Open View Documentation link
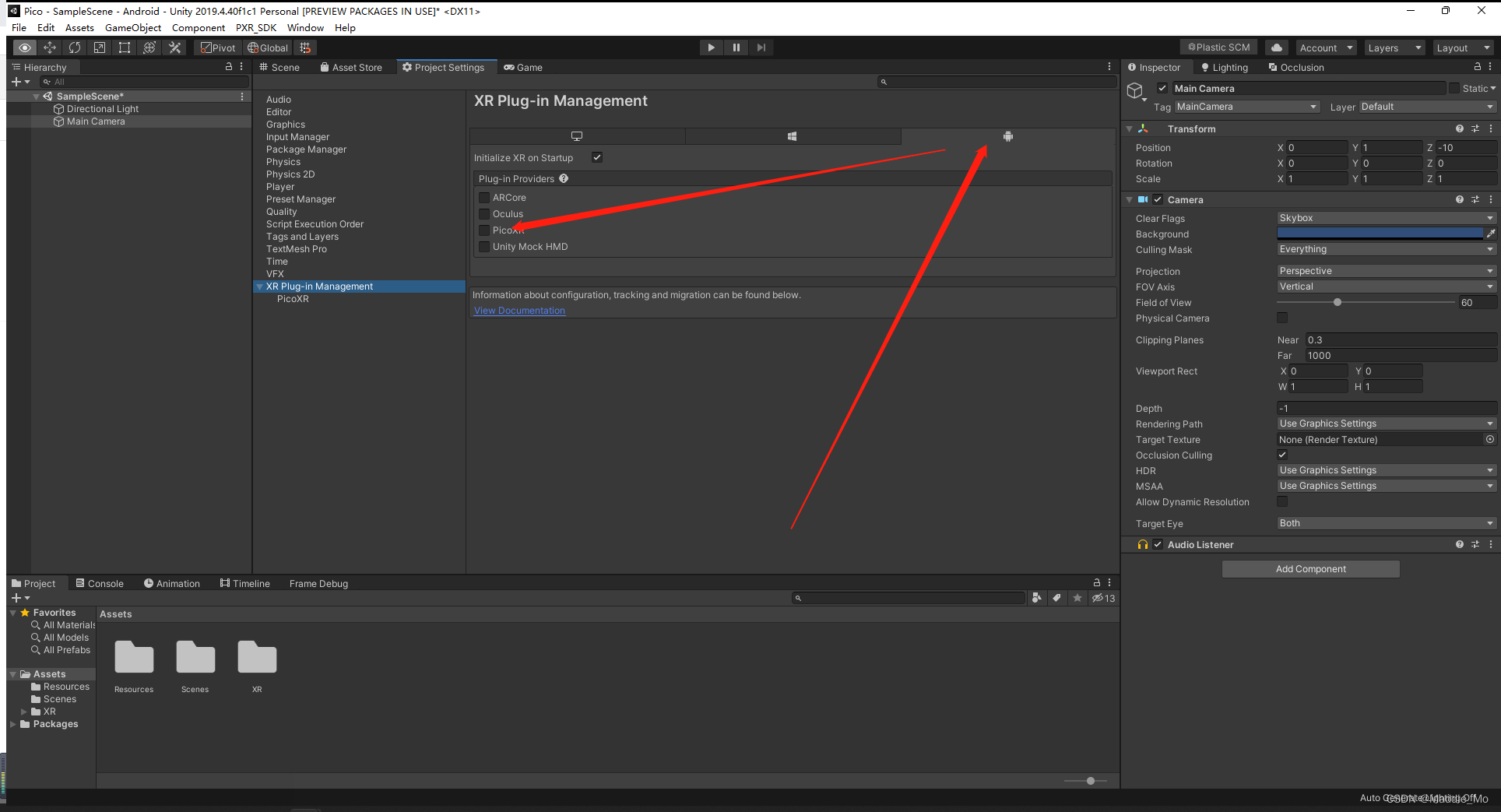The image size is (1501, 812). point(520,311)
